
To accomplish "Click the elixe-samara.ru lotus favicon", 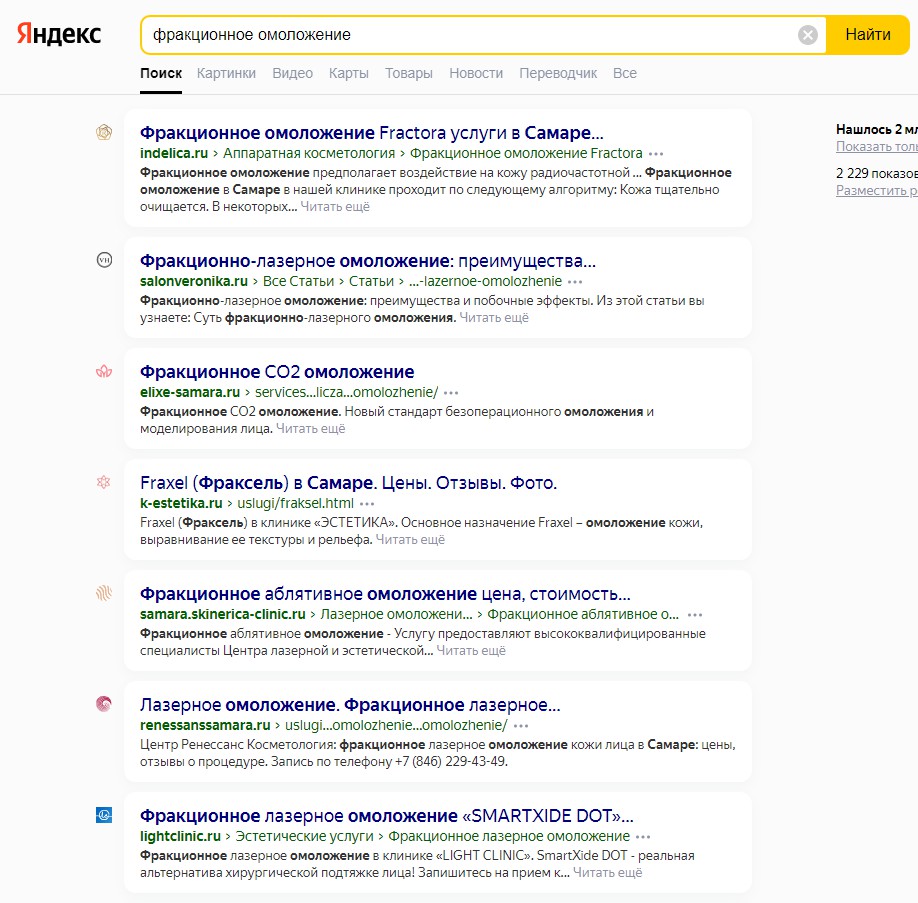I will (x=104, y=371).
